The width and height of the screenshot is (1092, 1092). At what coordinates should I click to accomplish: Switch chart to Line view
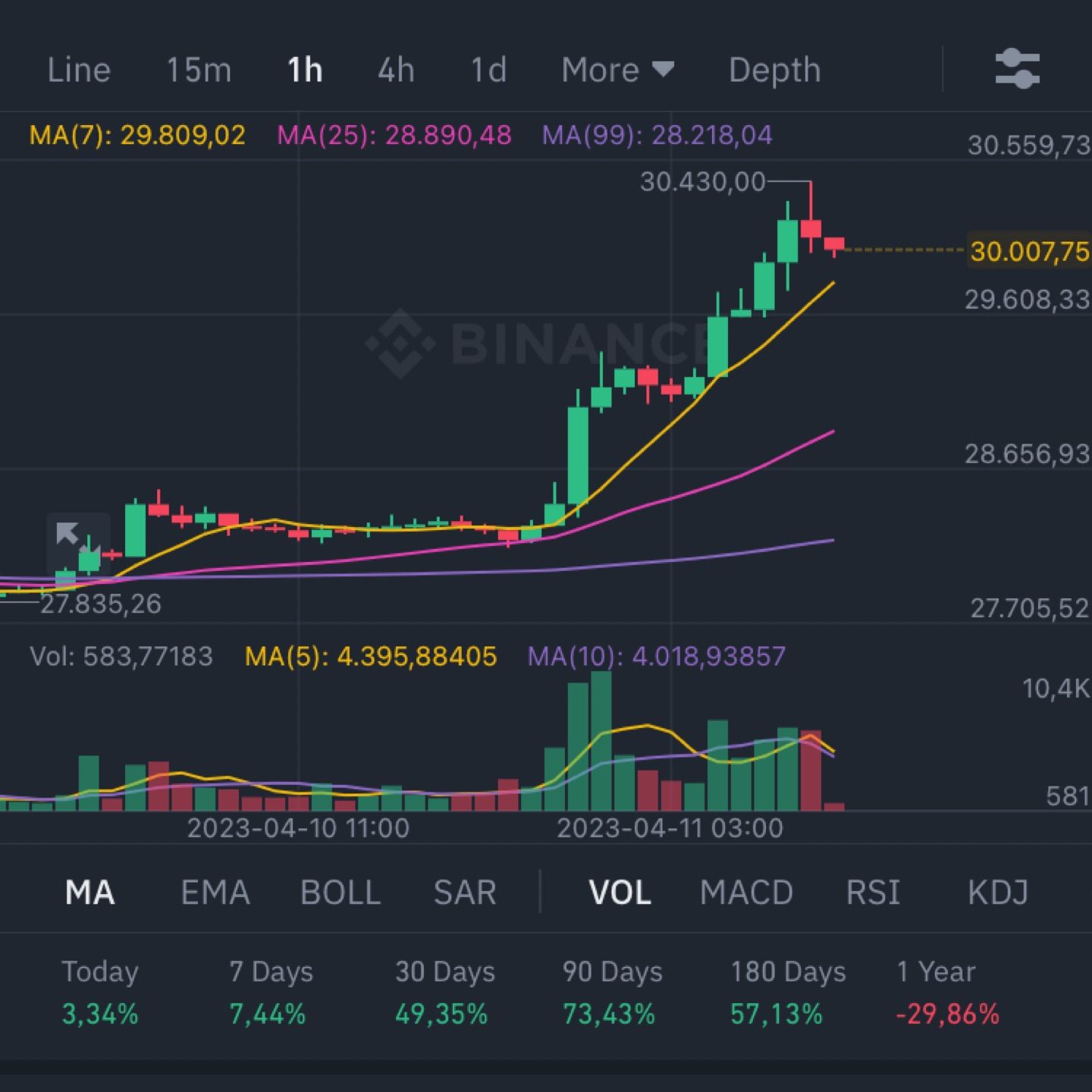[79, 70]
